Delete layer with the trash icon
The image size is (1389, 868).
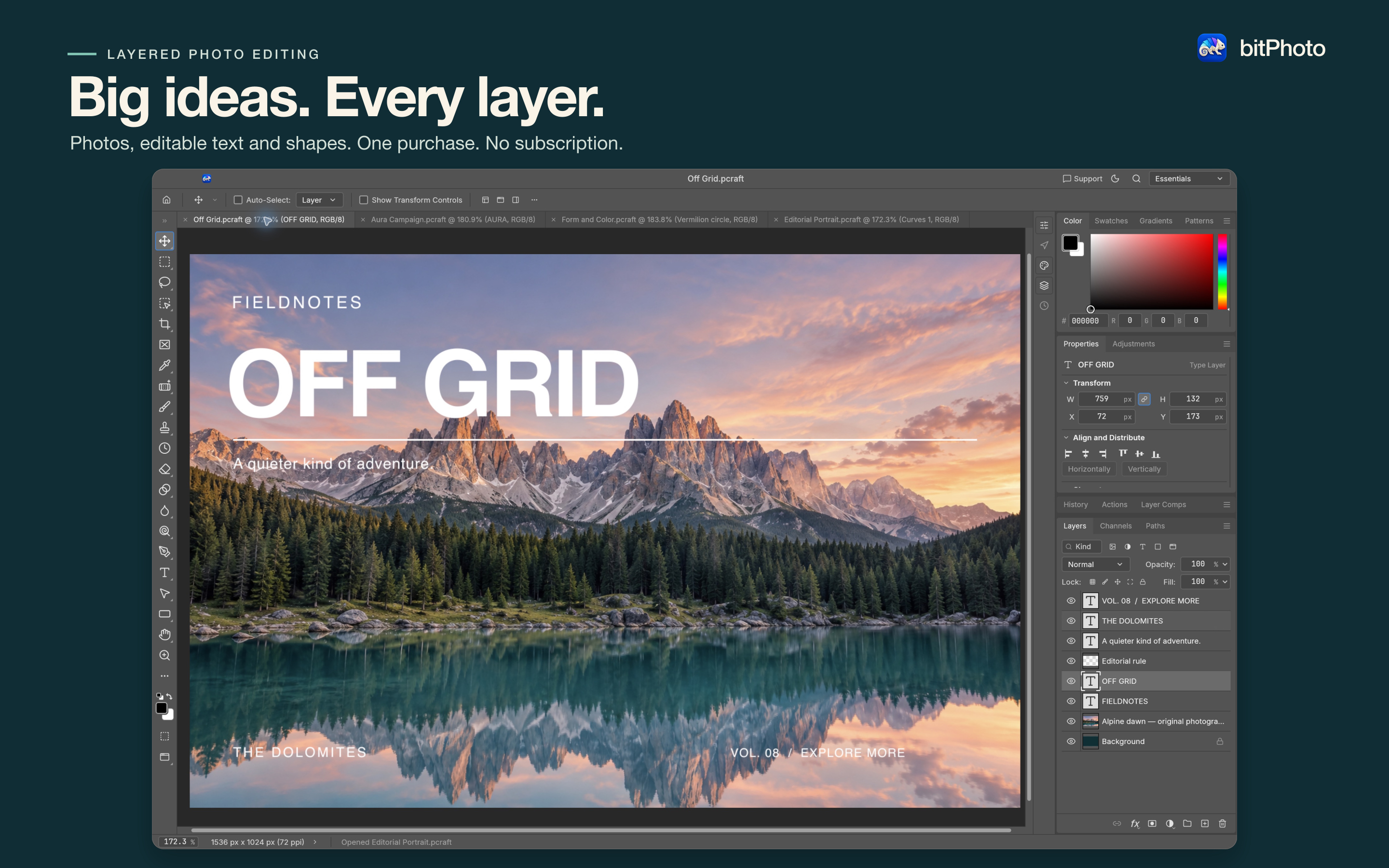coord(1223,823)
